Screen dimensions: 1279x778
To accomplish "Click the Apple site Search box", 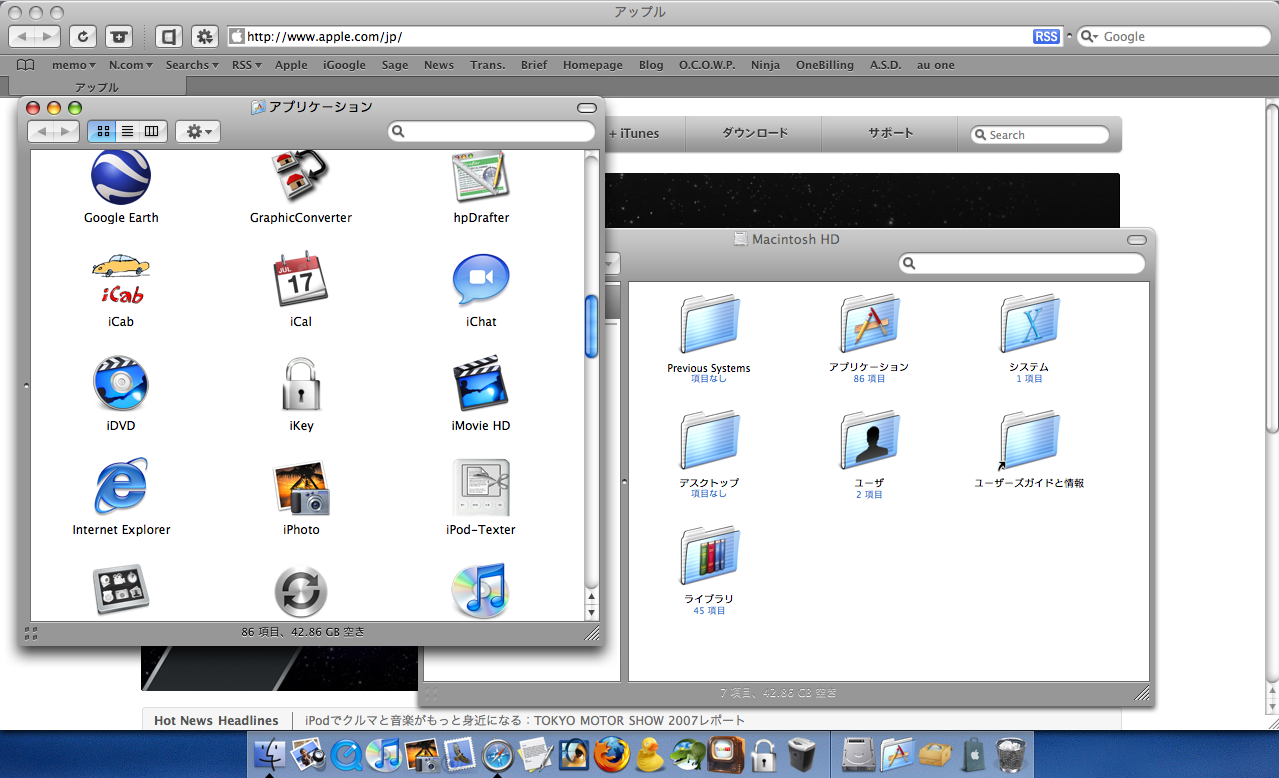I will coord(1040,135).
